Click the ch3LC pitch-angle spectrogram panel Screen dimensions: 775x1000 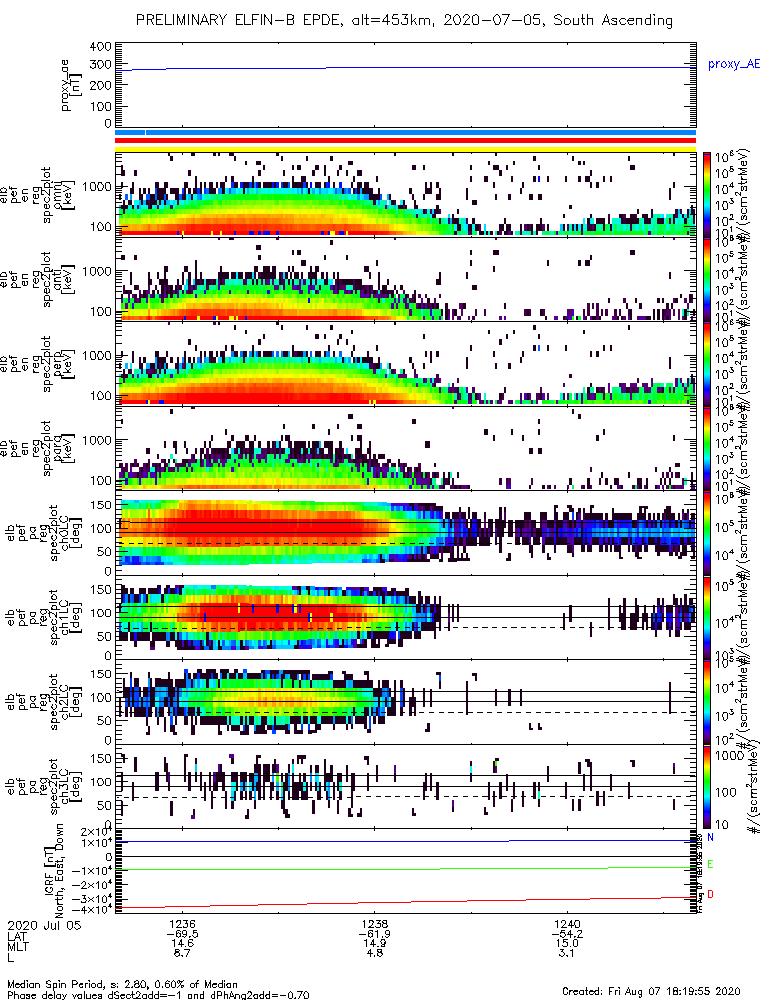pyautogui.click(x=405, y=786)
